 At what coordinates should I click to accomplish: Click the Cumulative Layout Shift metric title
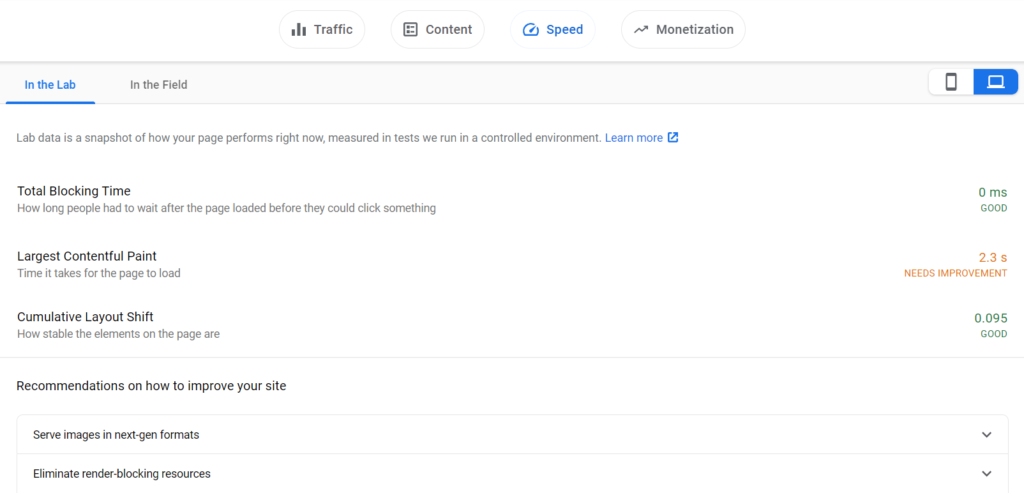point(85,317)
